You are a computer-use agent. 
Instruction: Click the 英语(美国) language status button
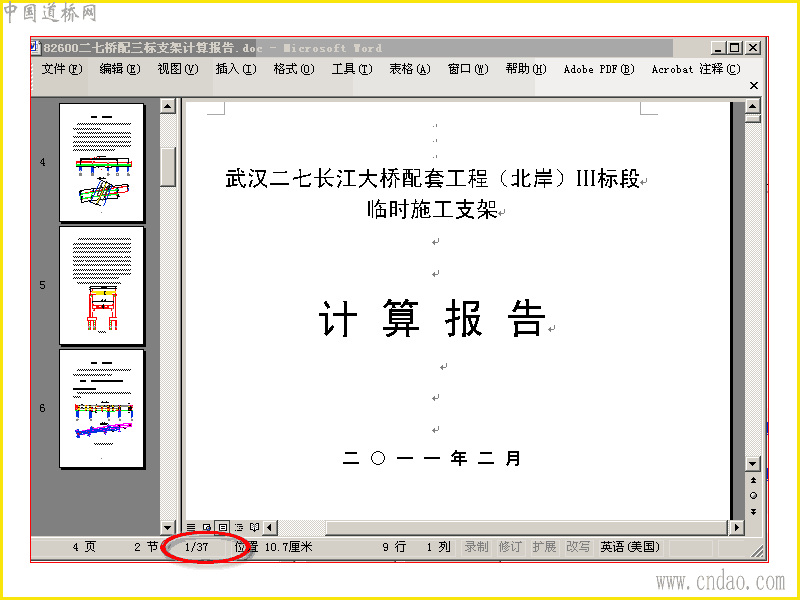(x=630, y=547)
